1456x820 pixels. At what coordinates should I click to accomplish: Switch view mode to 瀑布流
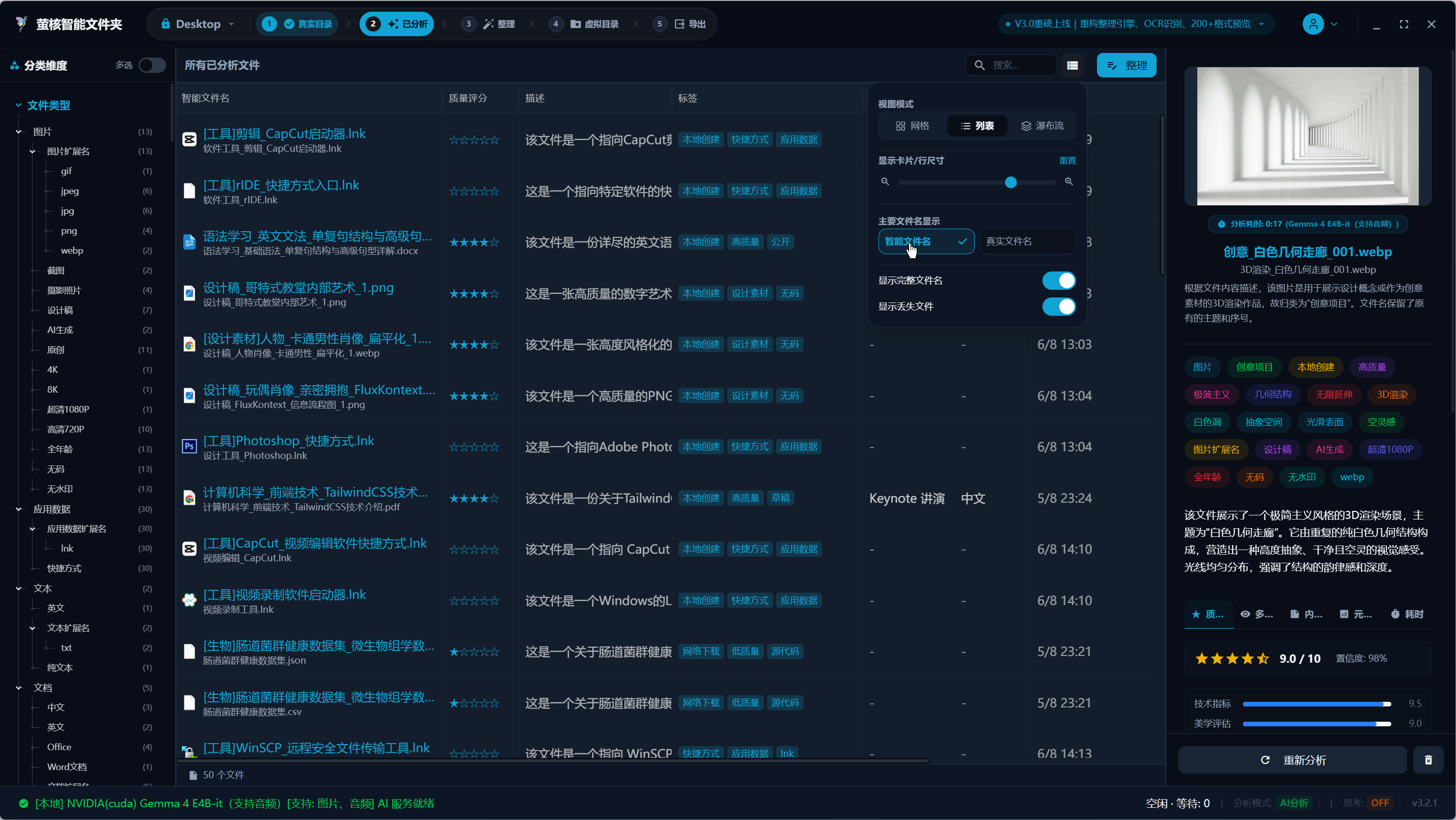(1041, 125)
